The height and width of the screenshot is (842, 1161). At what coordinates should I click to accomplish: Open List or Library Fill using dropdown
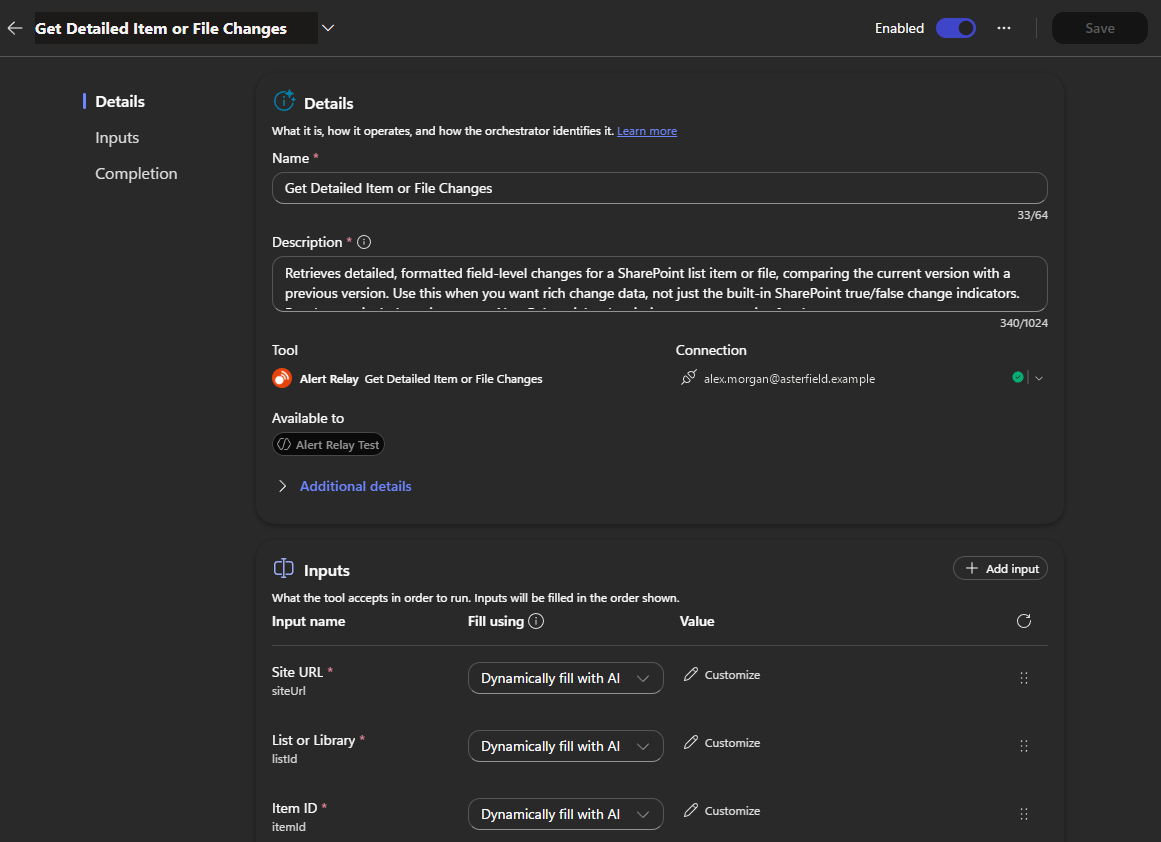tap(566, 746)
